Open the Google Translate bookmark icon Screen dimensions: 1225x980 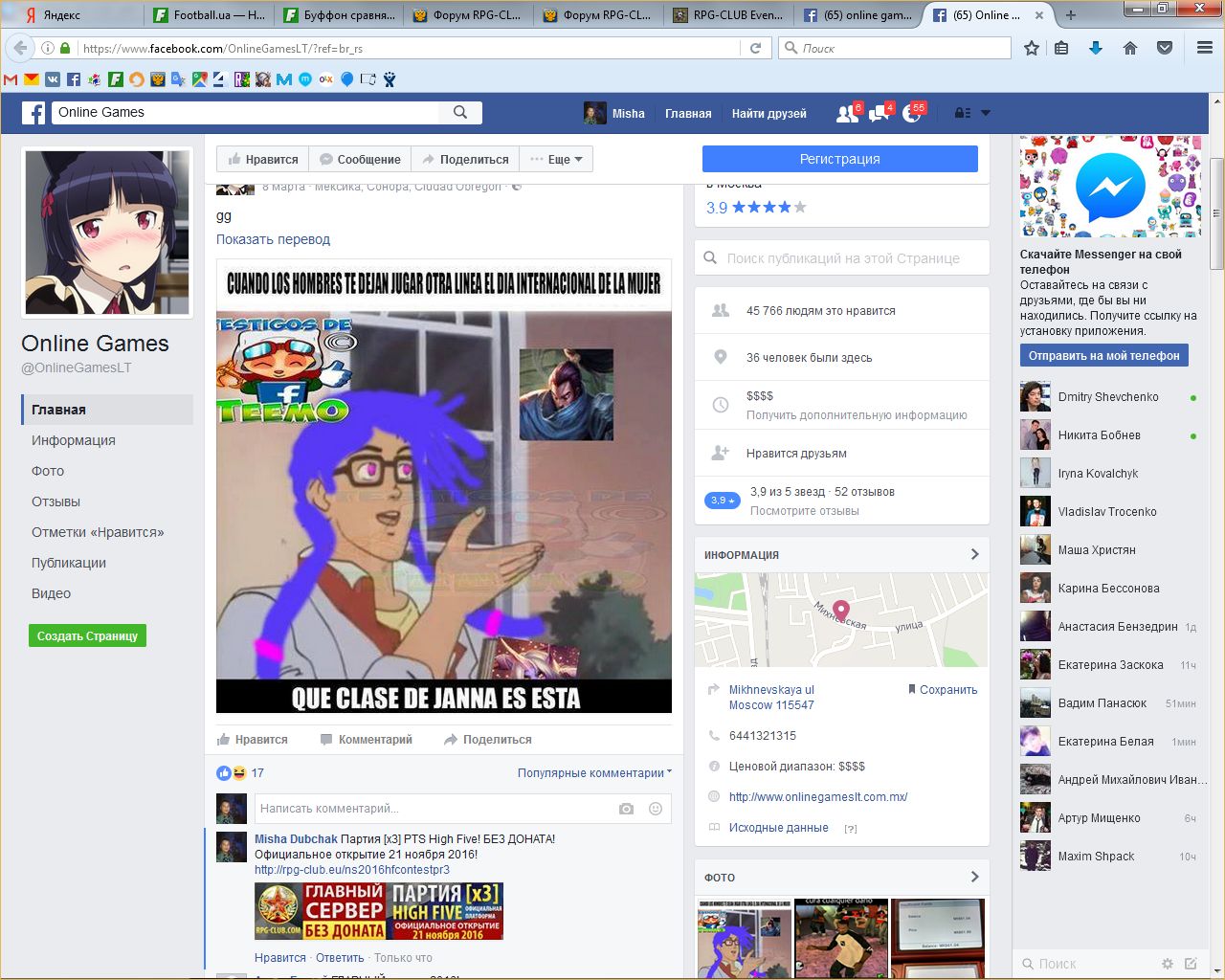[178, 79]
